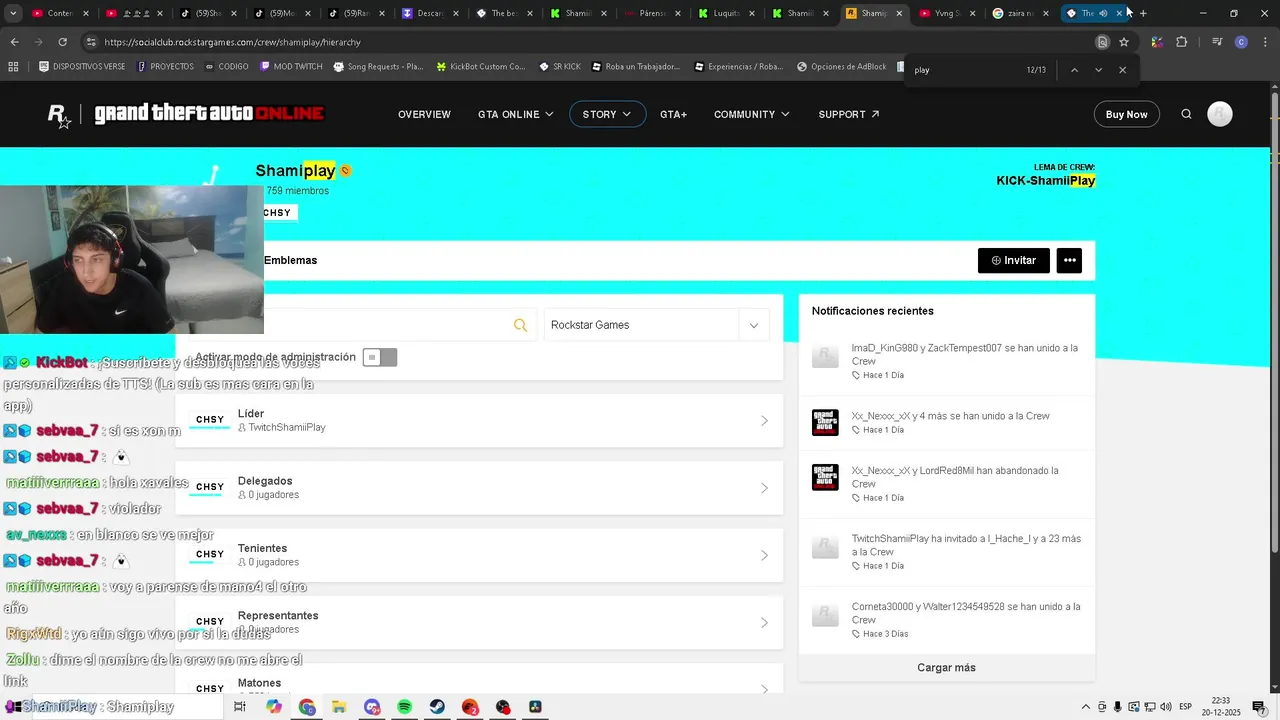1280x720 pixels.
Task: Open the browser extensions puzzle icon
Action: pos(1181,42)
